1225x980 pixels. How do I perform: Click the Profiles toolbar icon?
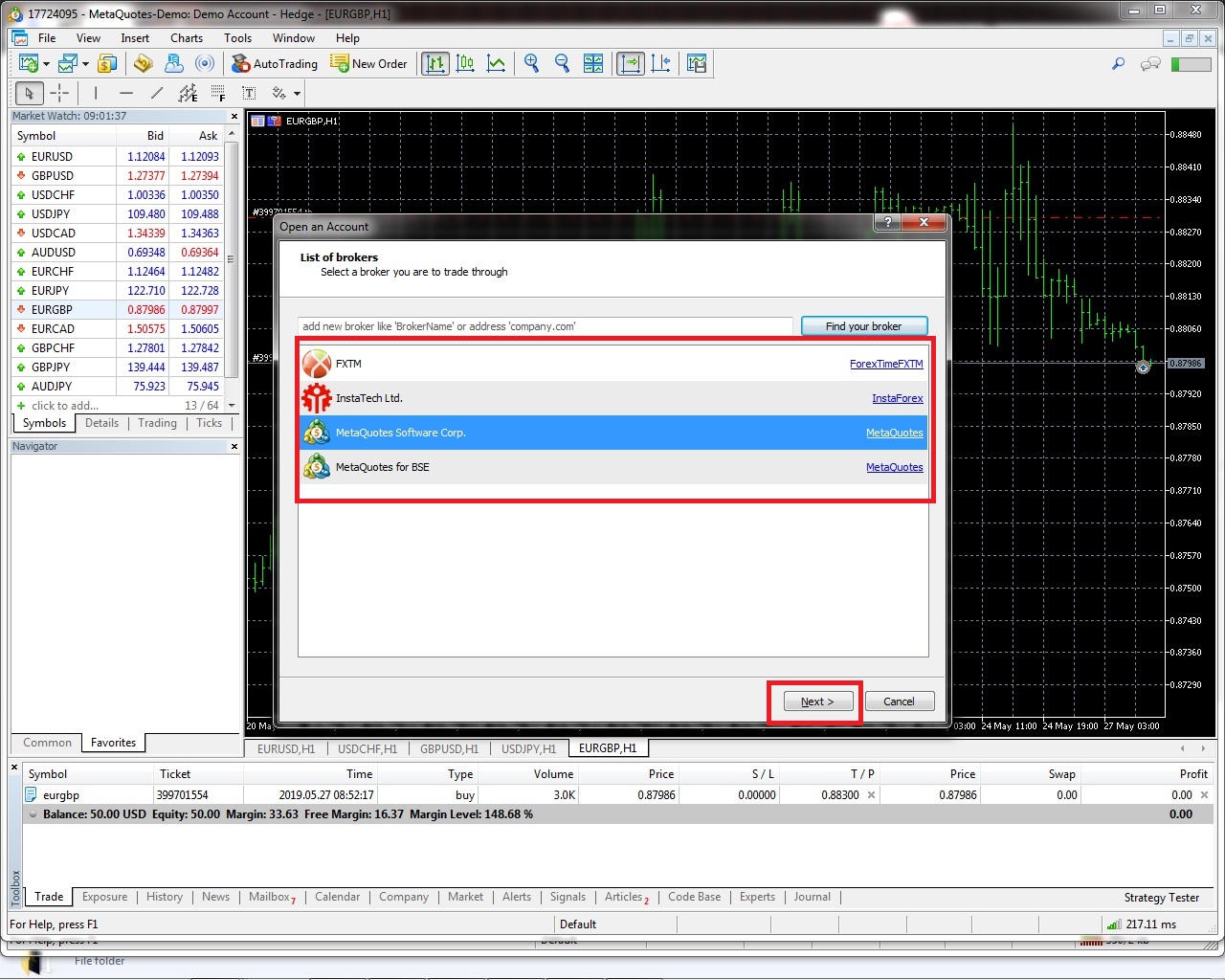(68, 64)
